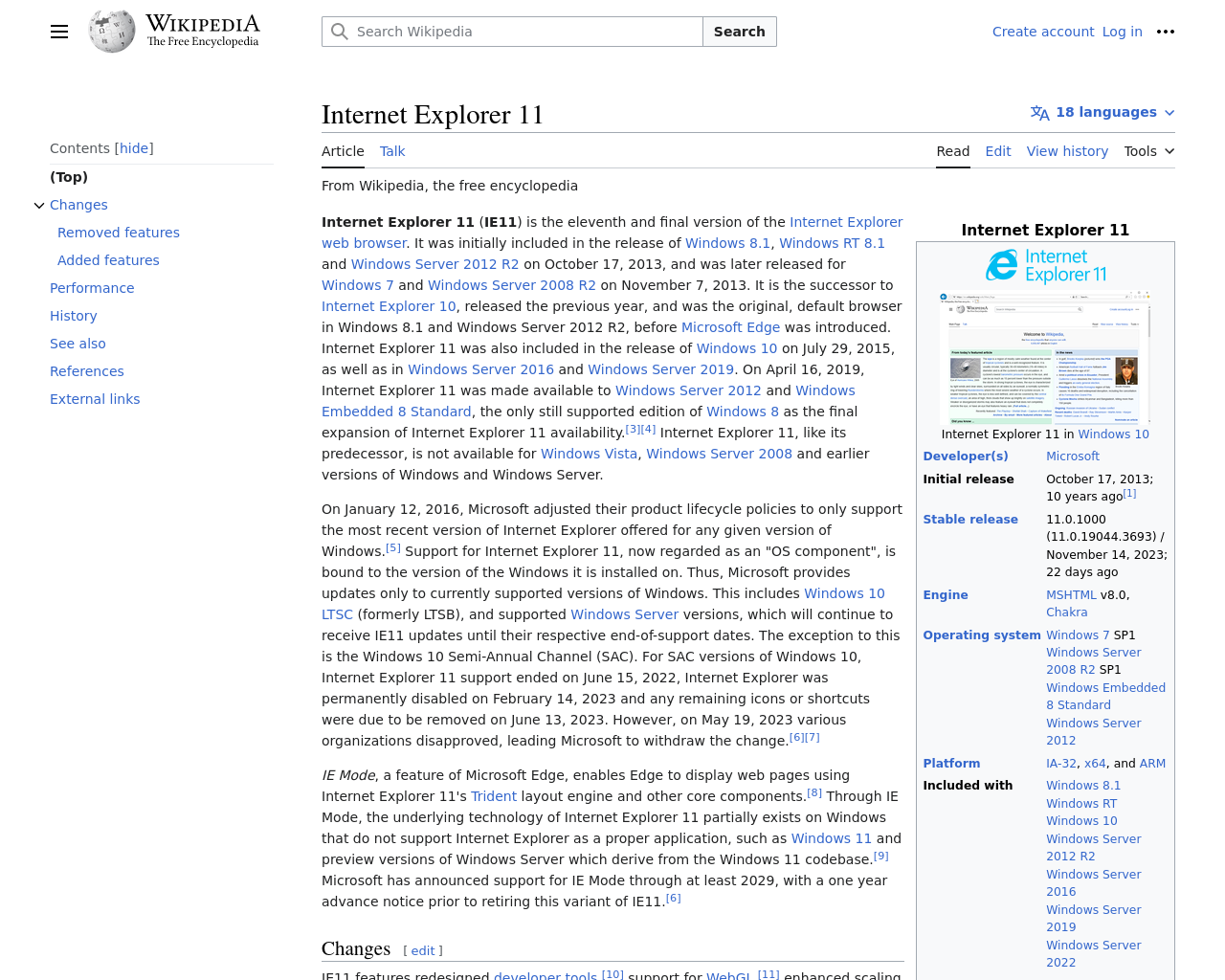1225x980 pixels.
Task: Select the Read tab
Action: point(952,151)
